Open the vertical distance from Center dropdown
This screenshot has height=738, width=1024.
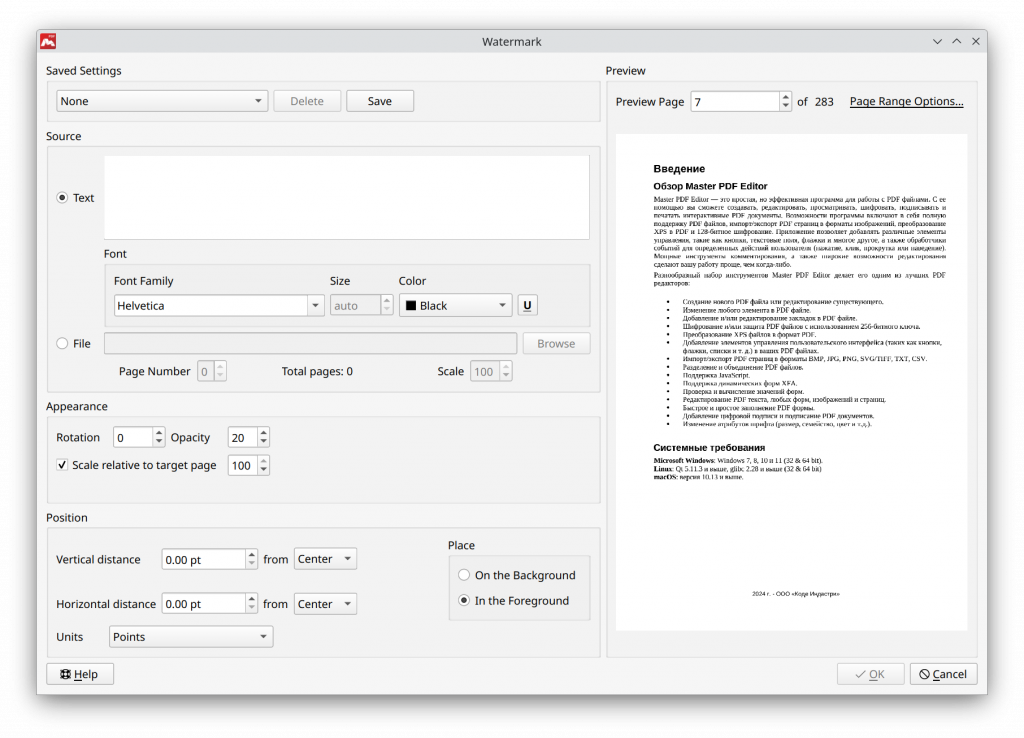325,558
